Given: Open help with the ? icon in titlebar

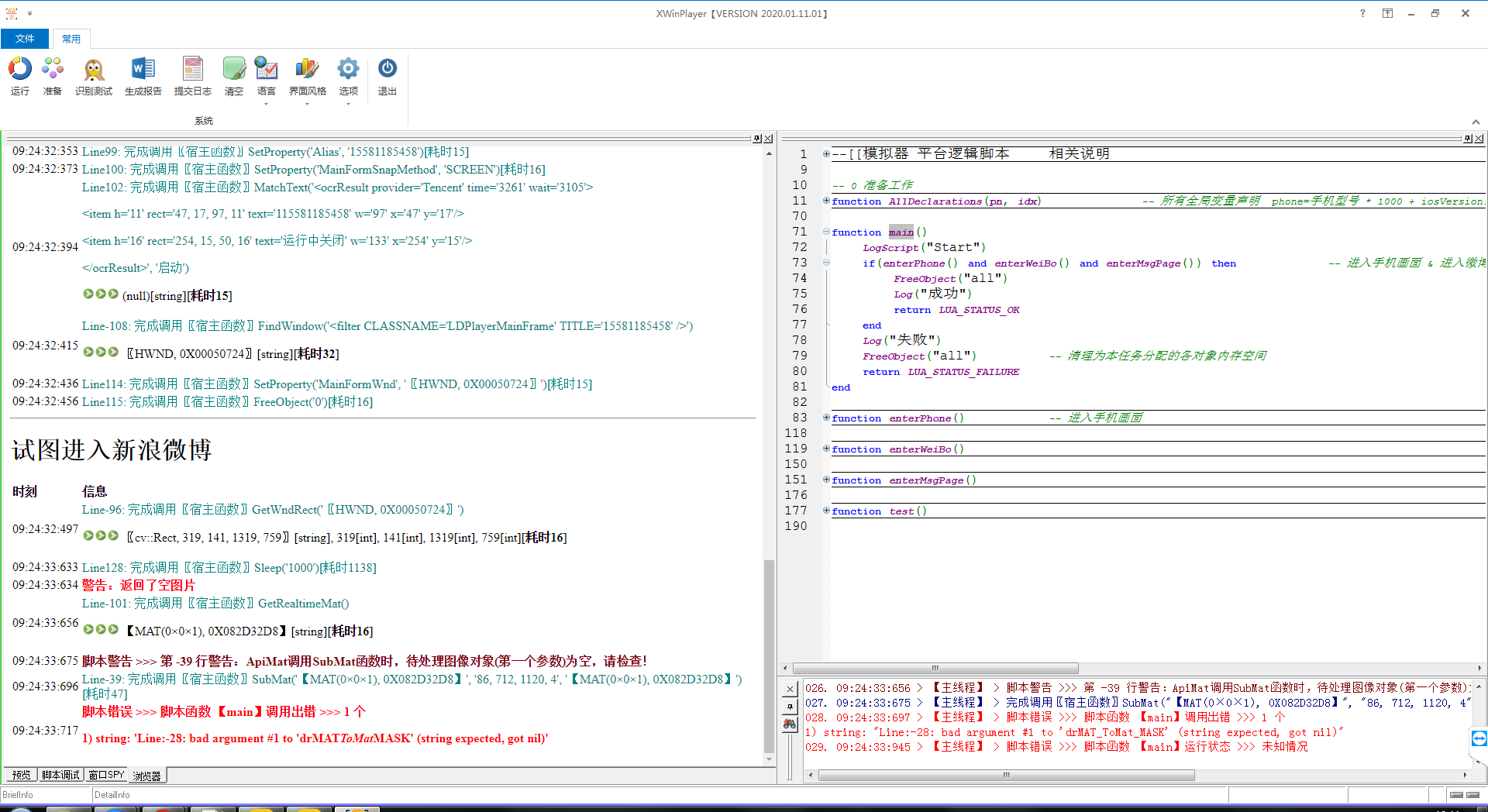Looking at the screenshot, I should [x=1362, y=13].
